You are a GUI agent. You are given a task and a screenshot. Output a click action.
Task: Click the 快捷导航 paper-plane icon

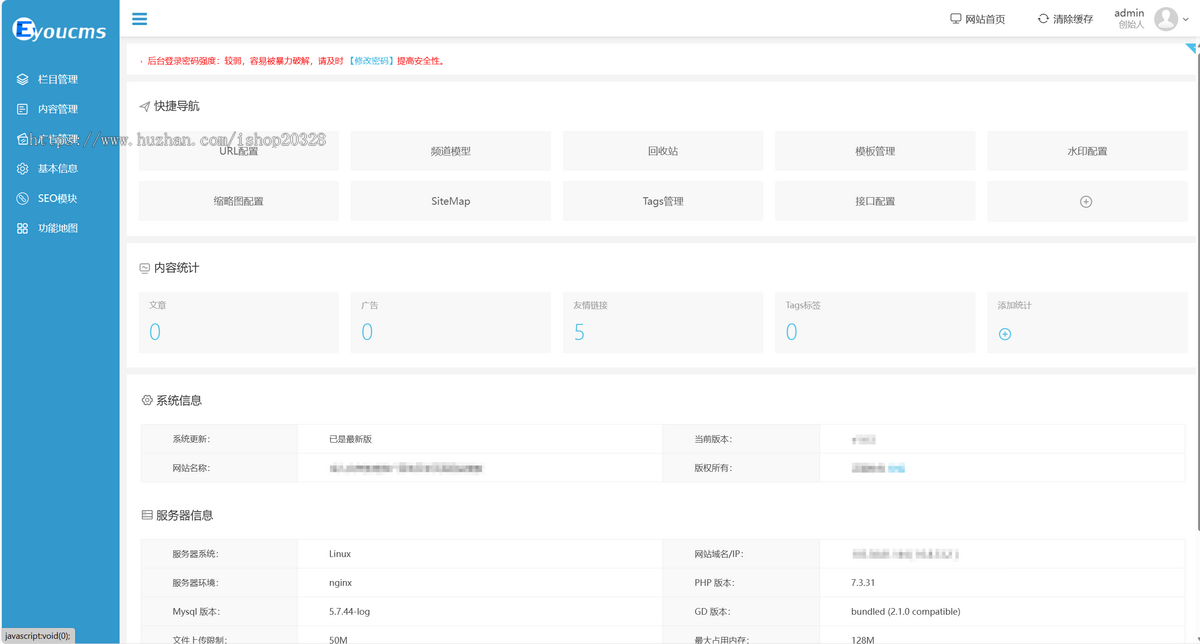pyautogui.click(x=145, y=106)
